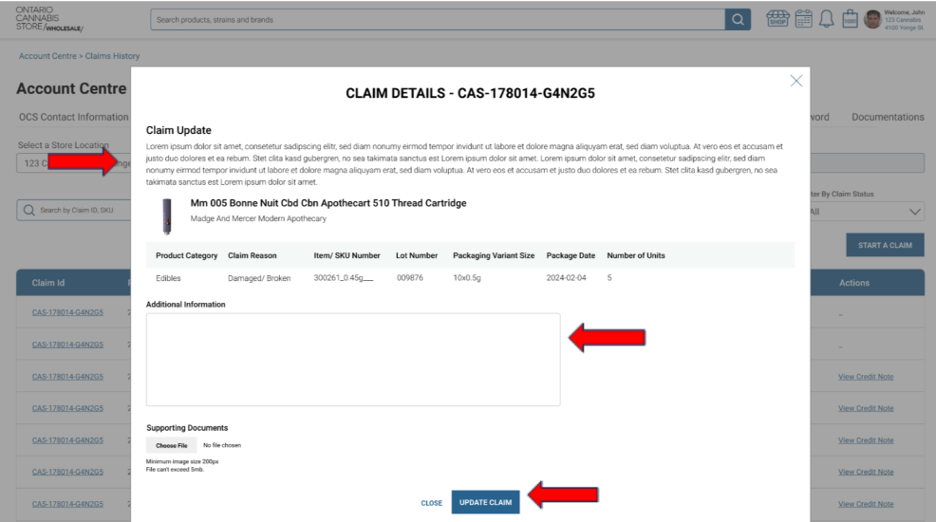The height and width of the screenshot is (522, 936).
Task: Click the Additional Information text area
Action: click(353, 360)
